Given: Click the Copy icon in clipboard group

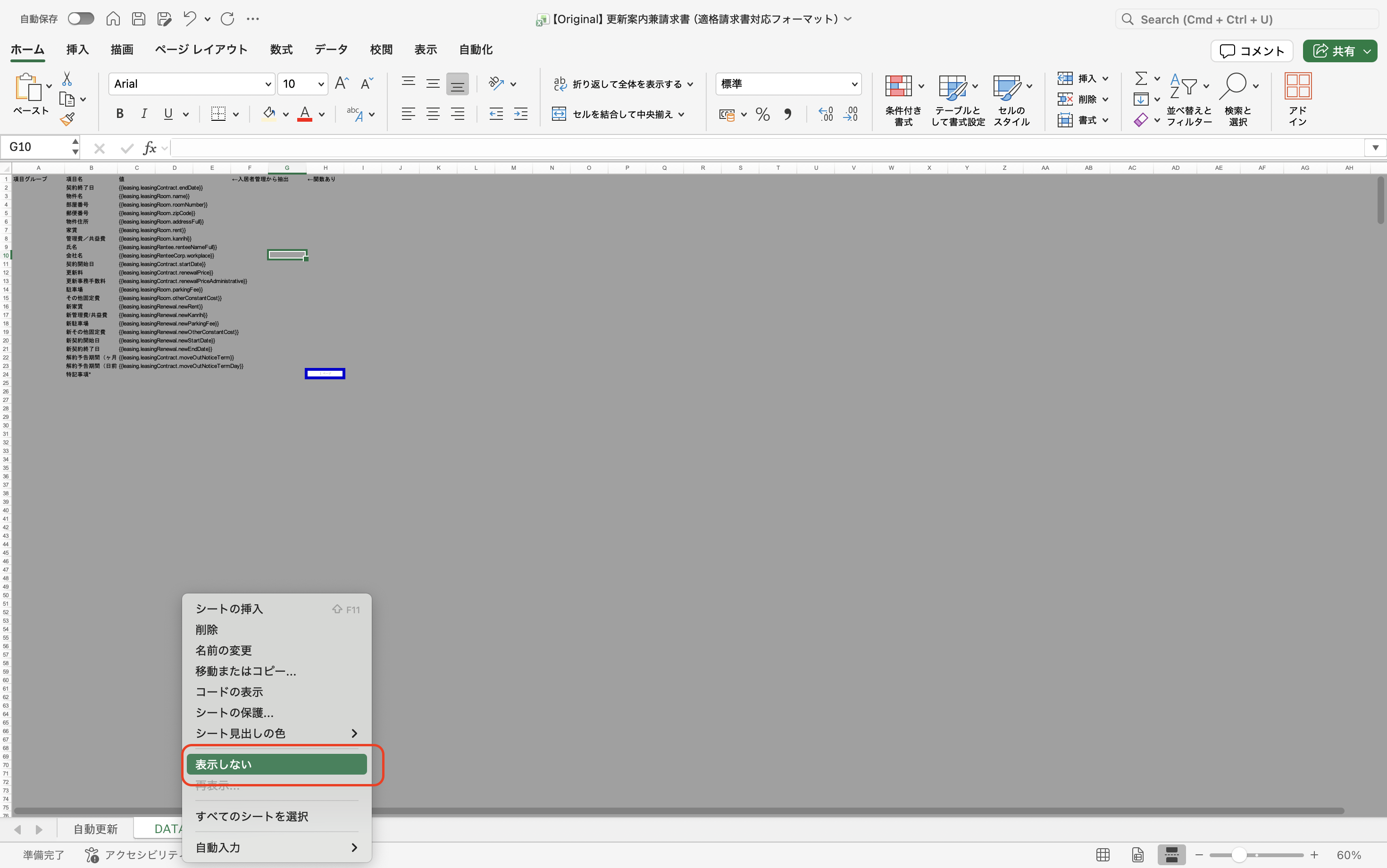Looking at the screenshot, I should point(67,100).
